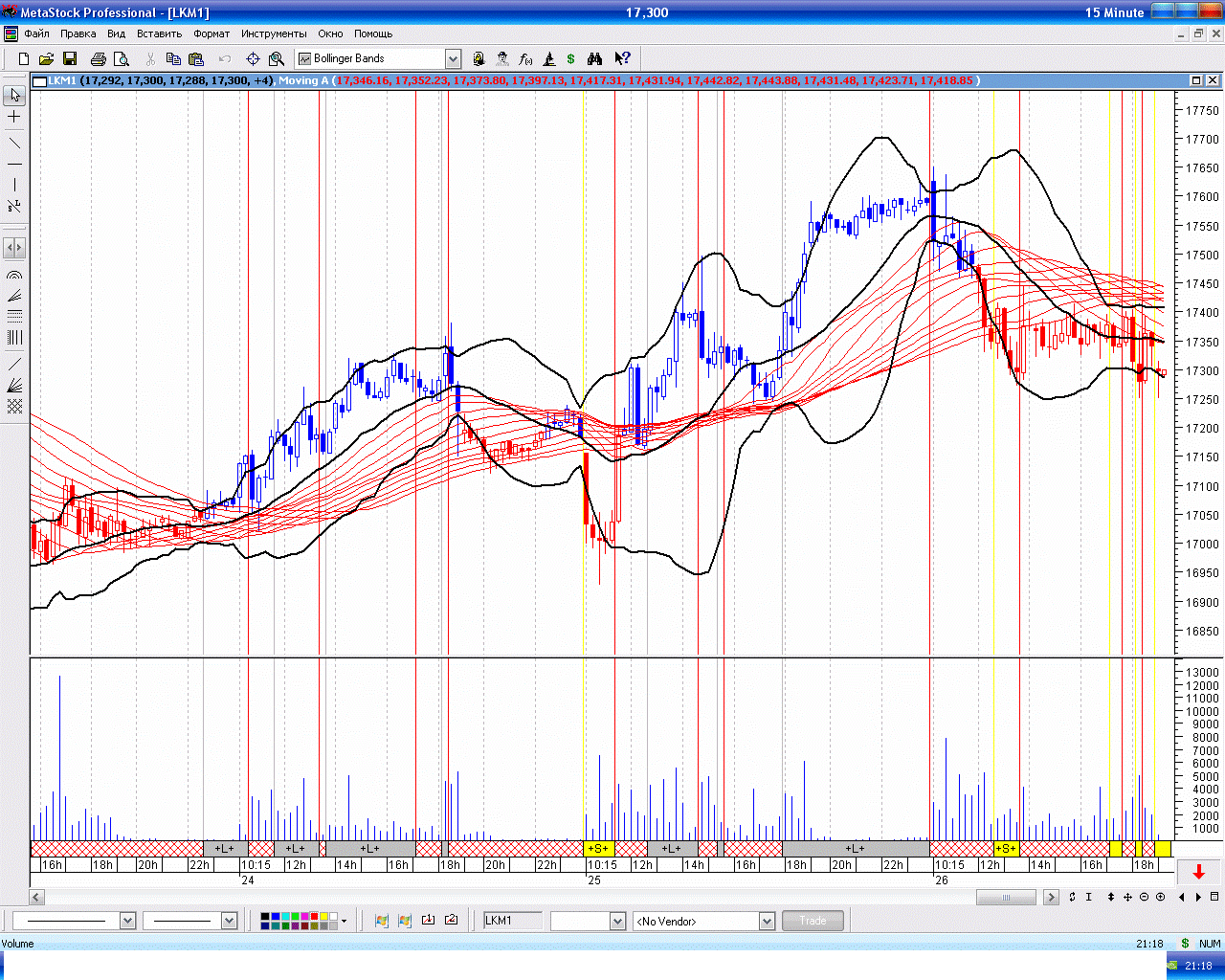Open the first line style dropdown

coord(127,921)
